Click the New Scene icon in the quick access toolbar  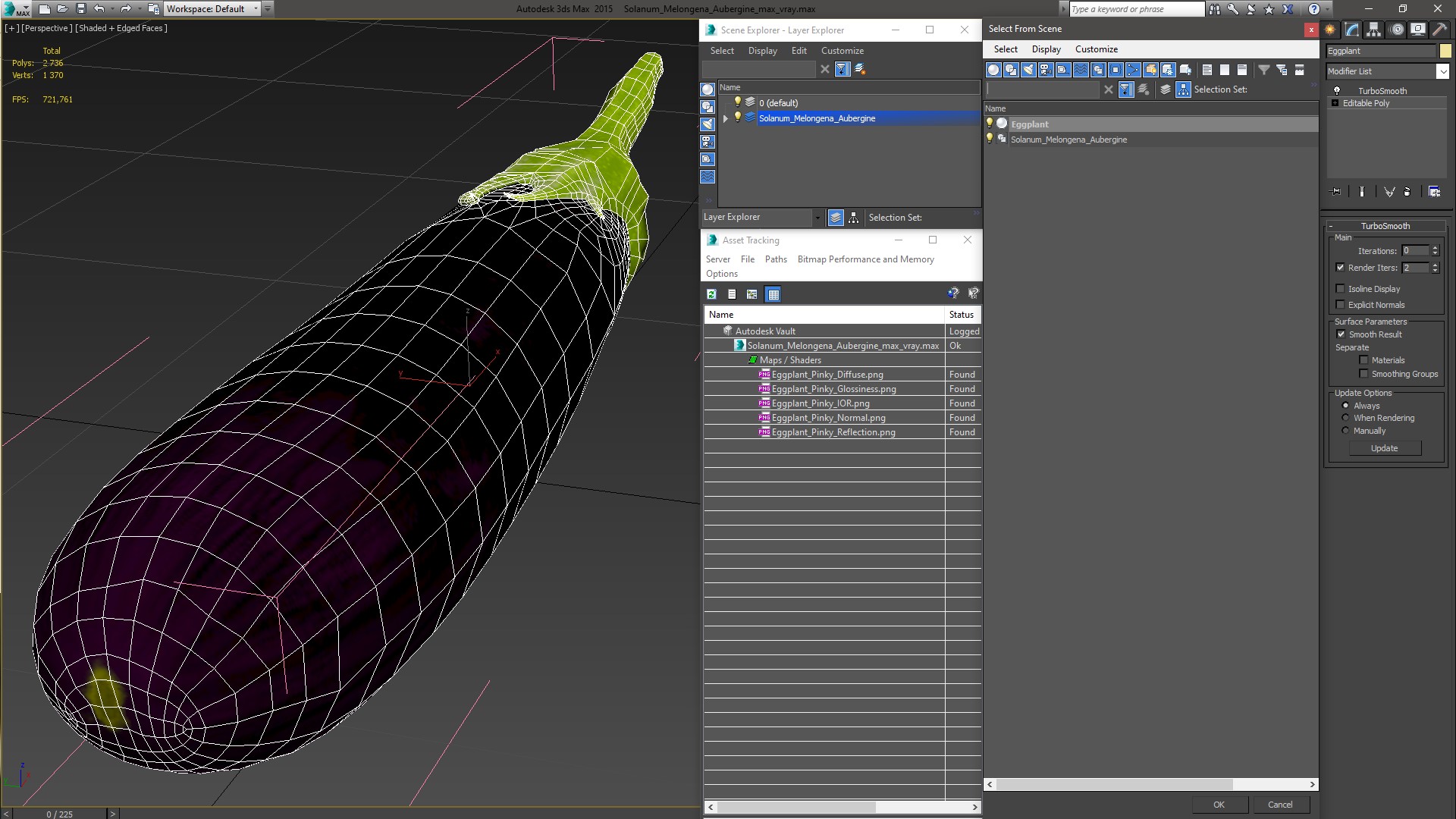45,9
